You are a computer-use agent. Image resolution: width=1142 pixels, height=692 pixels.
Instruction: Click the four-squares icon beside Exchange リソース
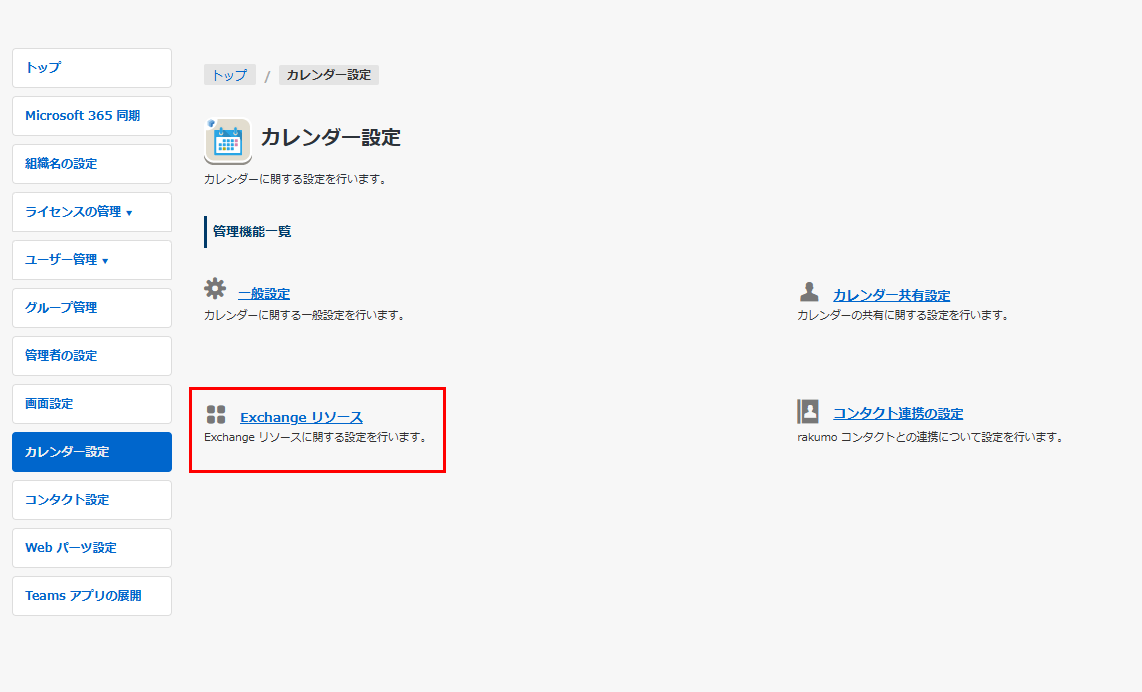pyautogui.click(x=216, y=414)
